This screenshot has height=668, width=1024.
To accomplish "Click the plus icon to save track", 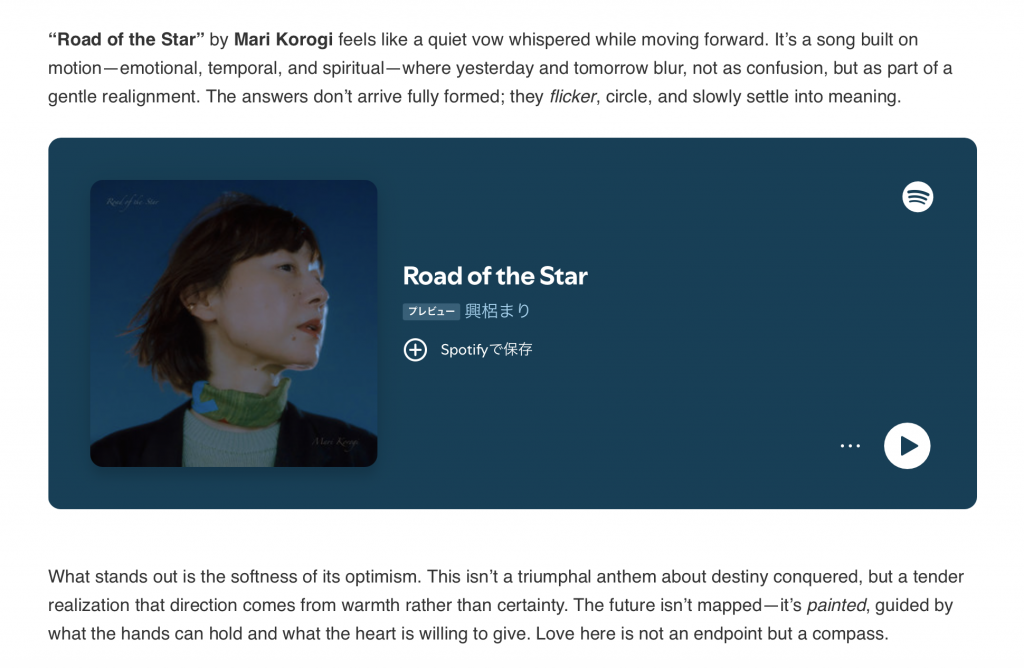I will (415, 350).
